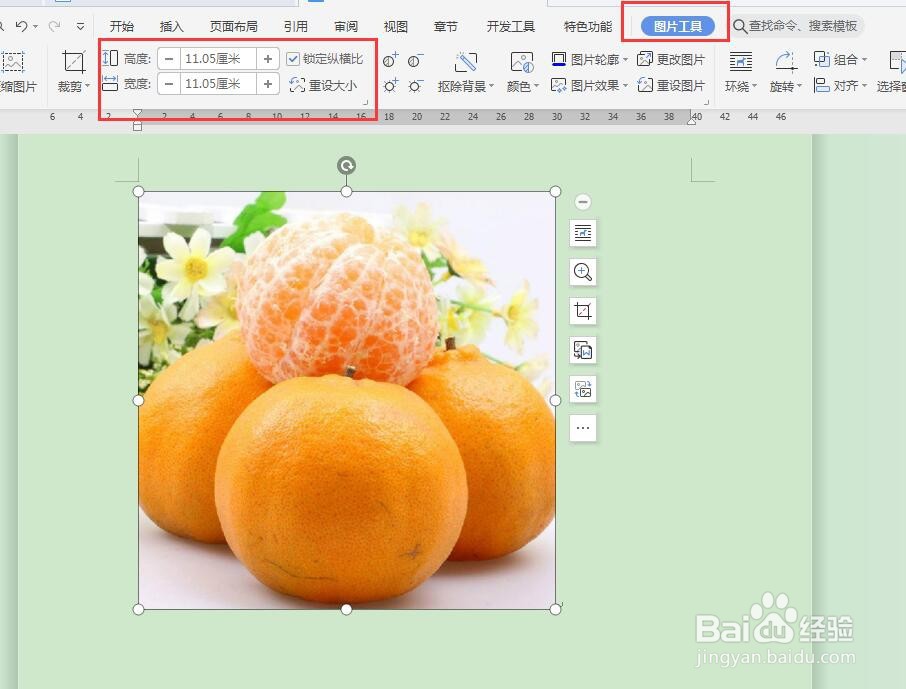Click the increase brightness icon
This screenshot has width=906, height=689.
[x=390, y=85]
